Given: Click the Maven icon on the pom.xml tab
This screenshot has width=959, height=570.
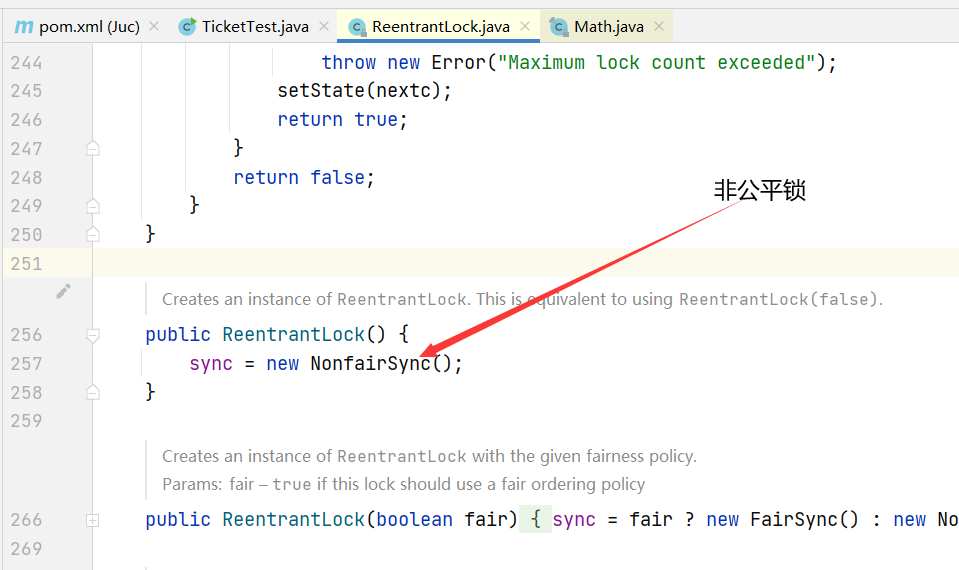Looking at the screenshot, I should pyautogui.click(x=24, y=27).
